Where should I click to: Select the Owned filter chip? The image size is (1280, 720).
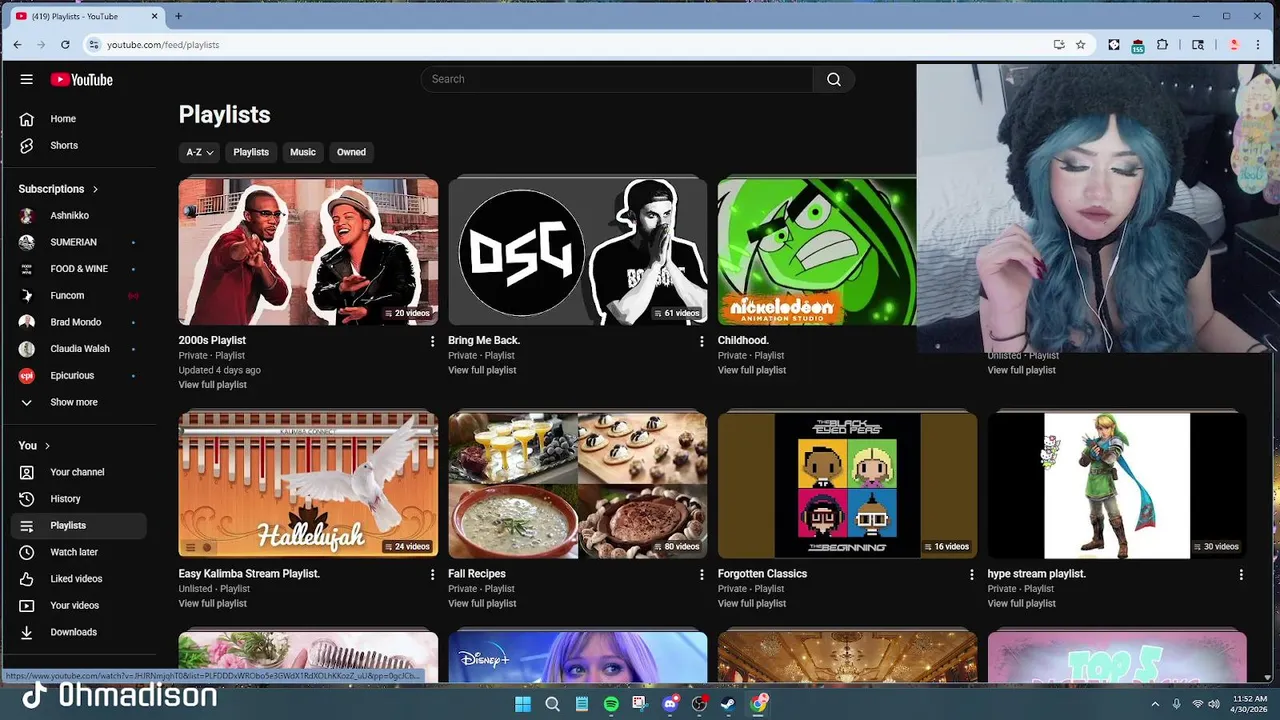[351, 152]
